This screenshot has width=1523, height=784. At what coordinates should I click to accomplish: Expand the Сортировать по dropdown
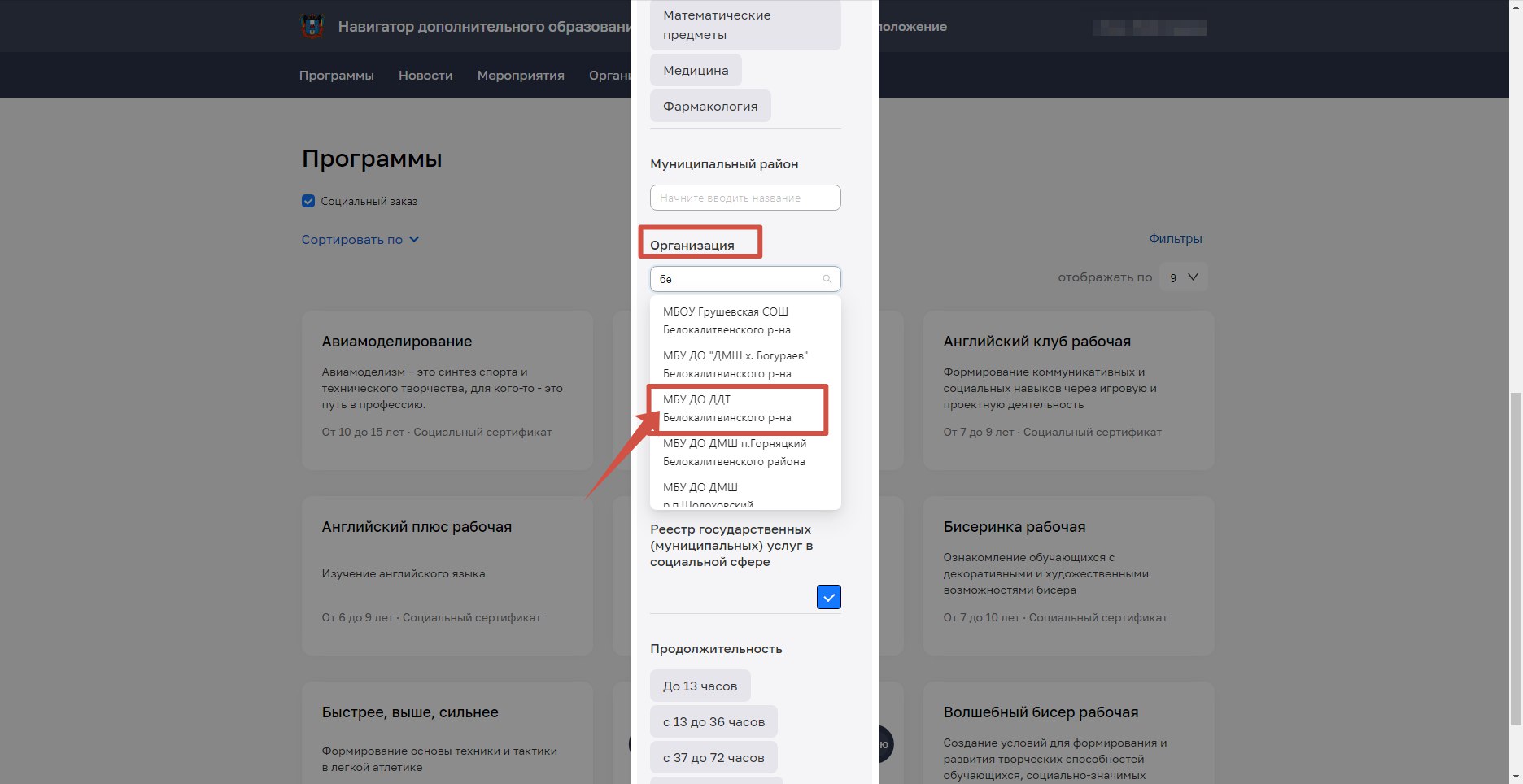[360, 240]
